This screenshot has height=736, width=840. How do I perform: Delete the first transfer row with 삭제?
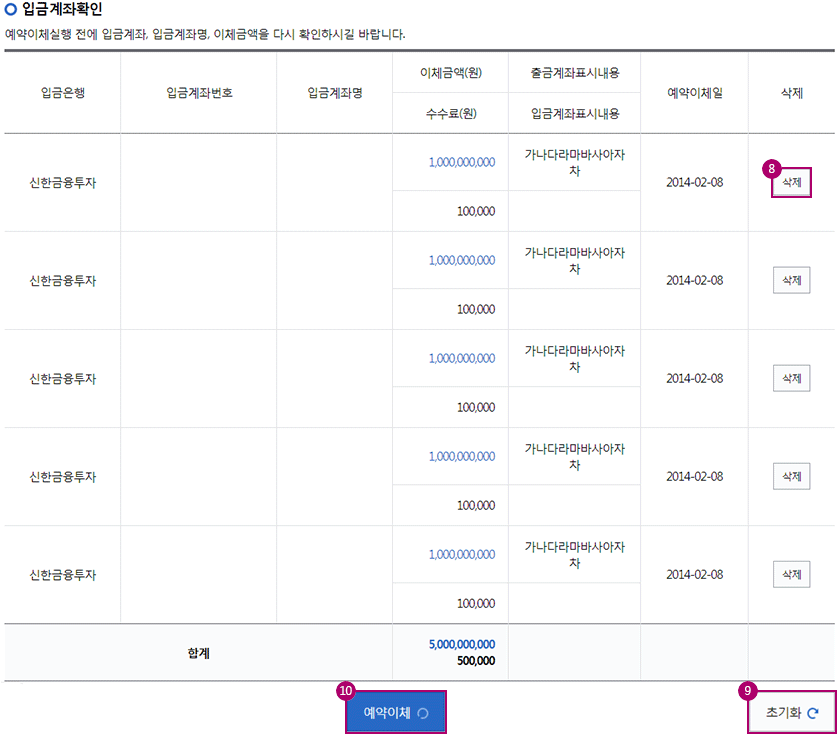pyautogui.click(x=791, y=183)
